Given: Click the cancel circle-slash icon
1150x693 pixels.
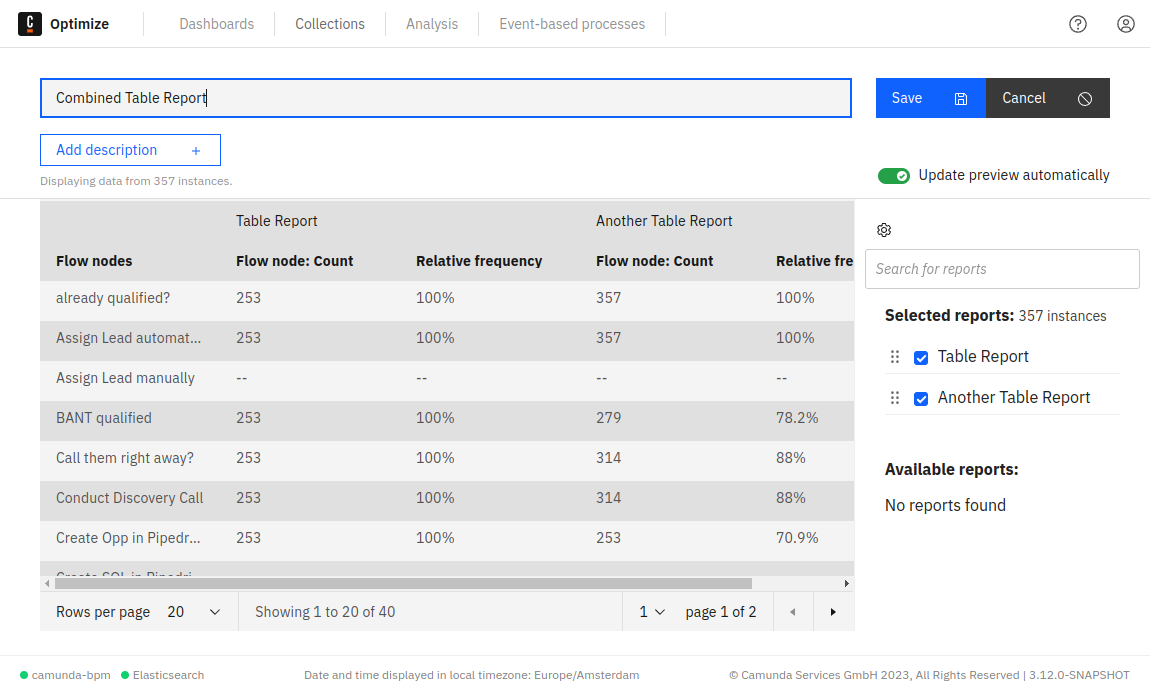Looking at the screenshot, I should pos(1085,98).
